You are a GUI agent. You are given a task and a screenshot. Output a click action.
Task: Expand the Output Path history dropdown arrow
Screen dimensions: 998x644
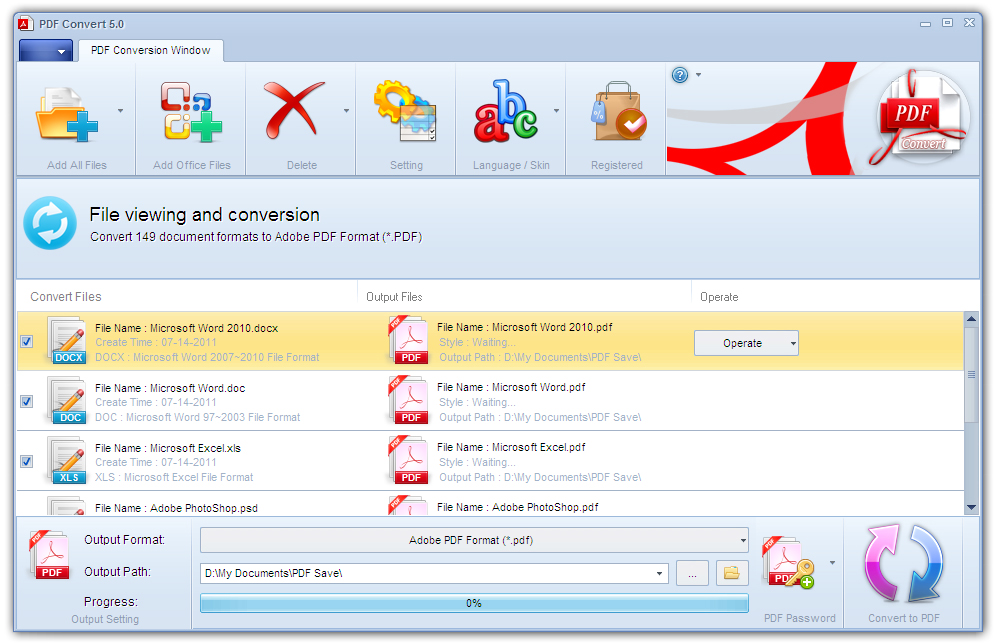[659, 573]
